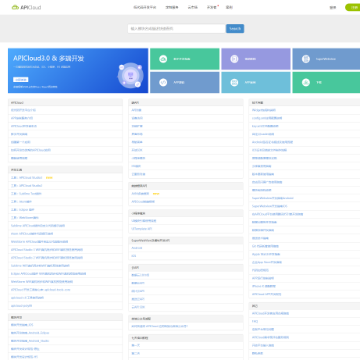Click the white button on APICloud3.0 banner
Image resolution: width=360 pixels, height=360 pixels.
pyautogui.click(x=21, y=79)
